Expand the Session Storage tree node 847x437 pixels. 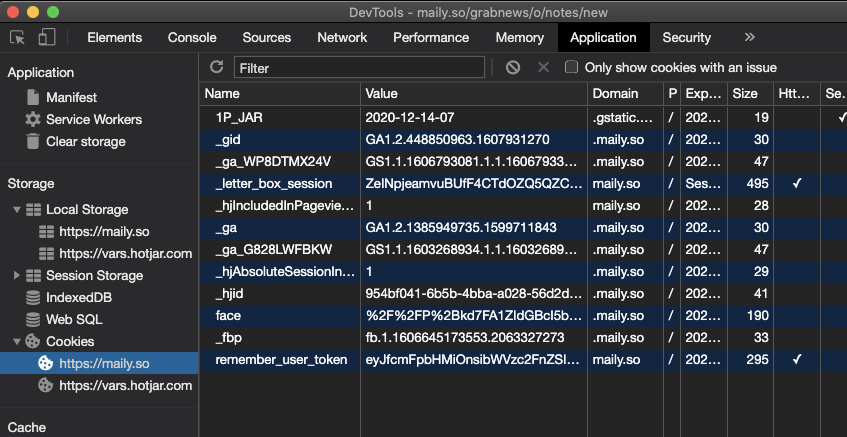pos(17,275)
